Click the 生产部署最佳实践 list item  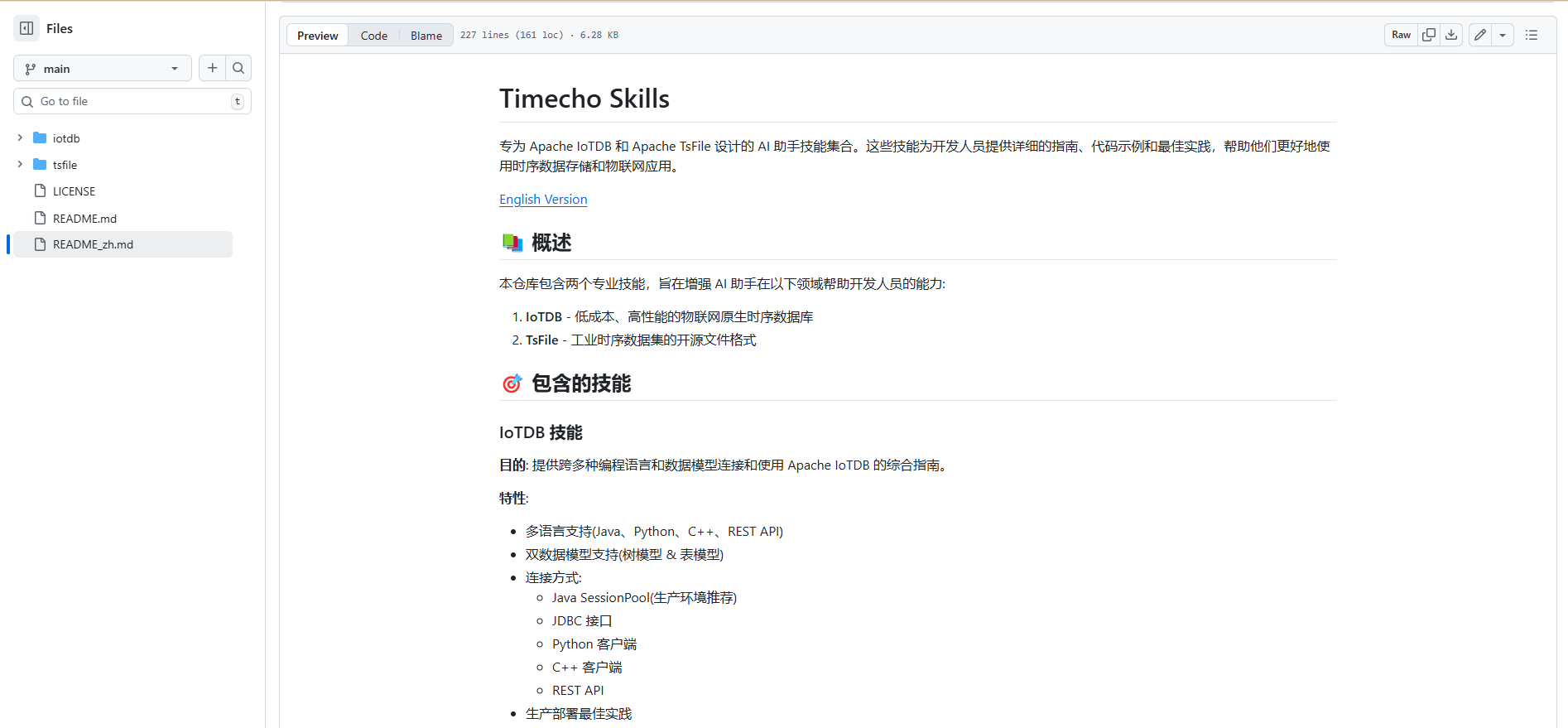579,714
